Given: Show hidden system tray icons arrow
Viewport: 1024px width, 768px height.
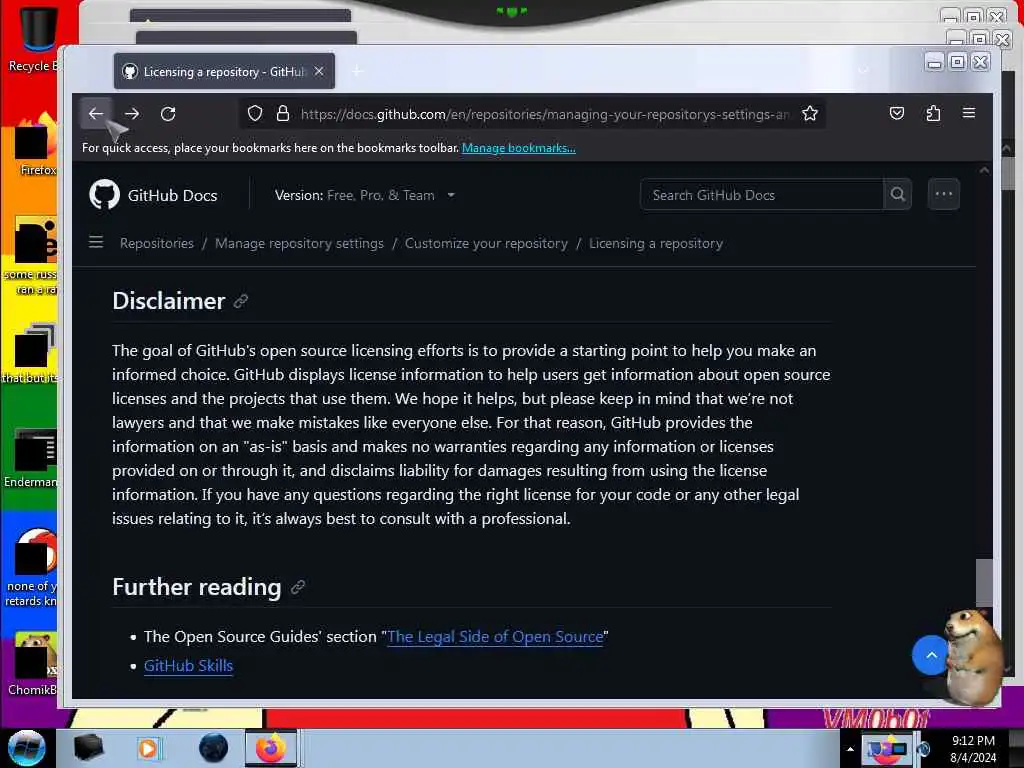Looking at the screenshot, I should pos(850,749).
